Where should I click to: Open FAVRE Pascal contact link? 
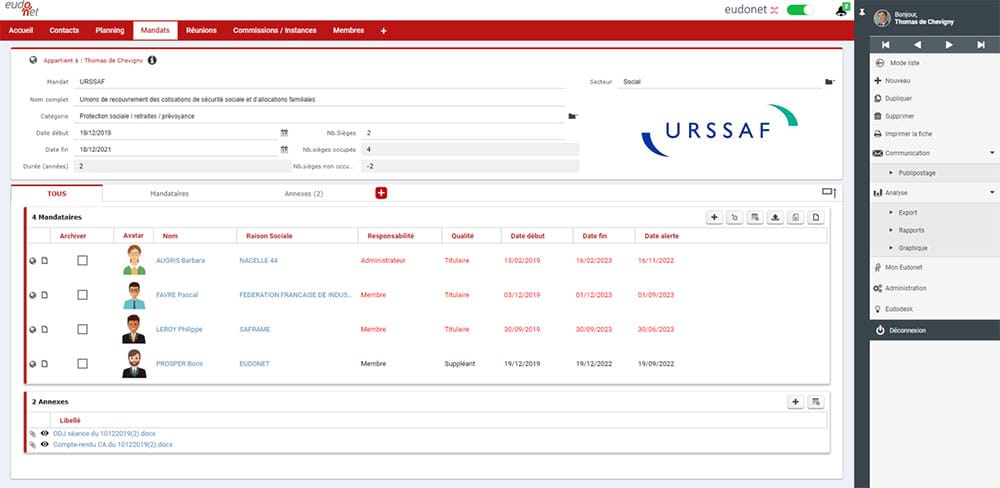coord(177,295)
